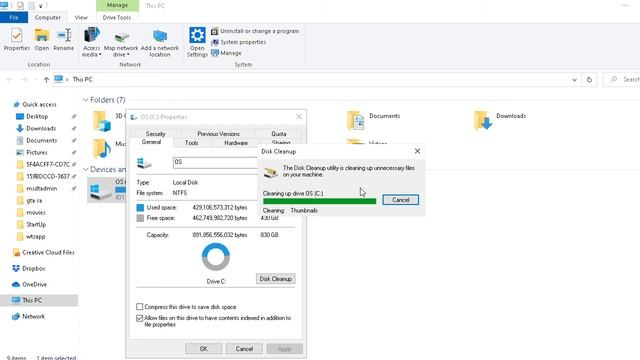Select Network in the sidebar
Image resolution: width=640 pixels, height=360 pixels.
pyautogui.click(x=33, y=316)
